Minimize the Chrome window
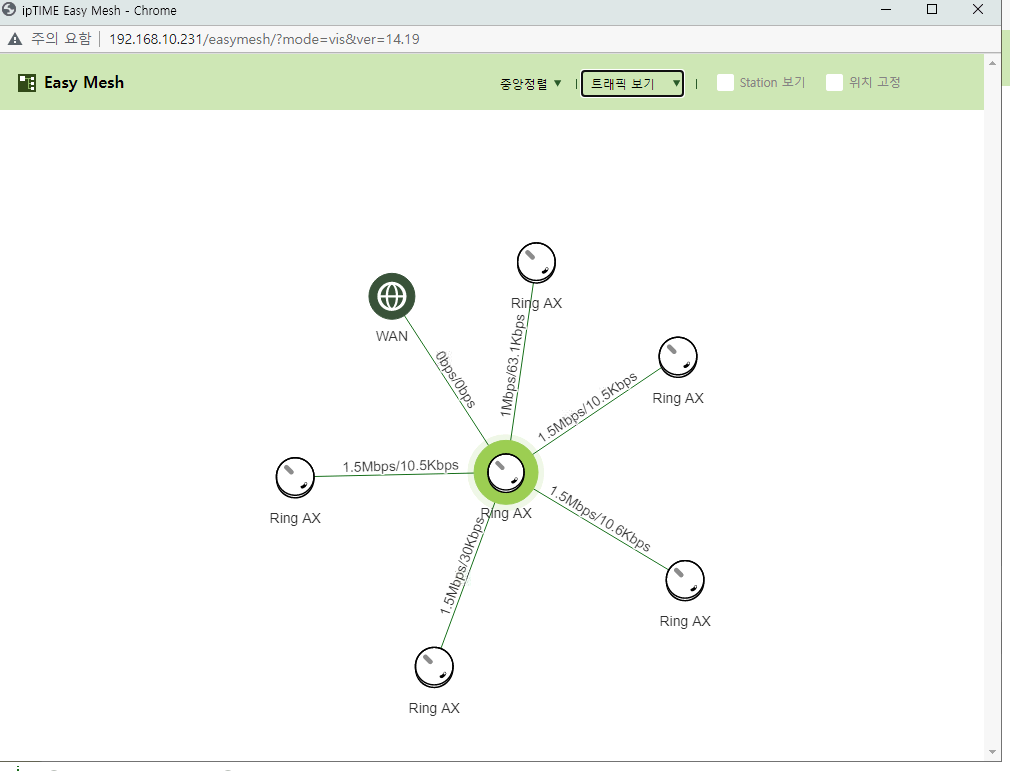The image size is (1010, 771). (886, 10)
